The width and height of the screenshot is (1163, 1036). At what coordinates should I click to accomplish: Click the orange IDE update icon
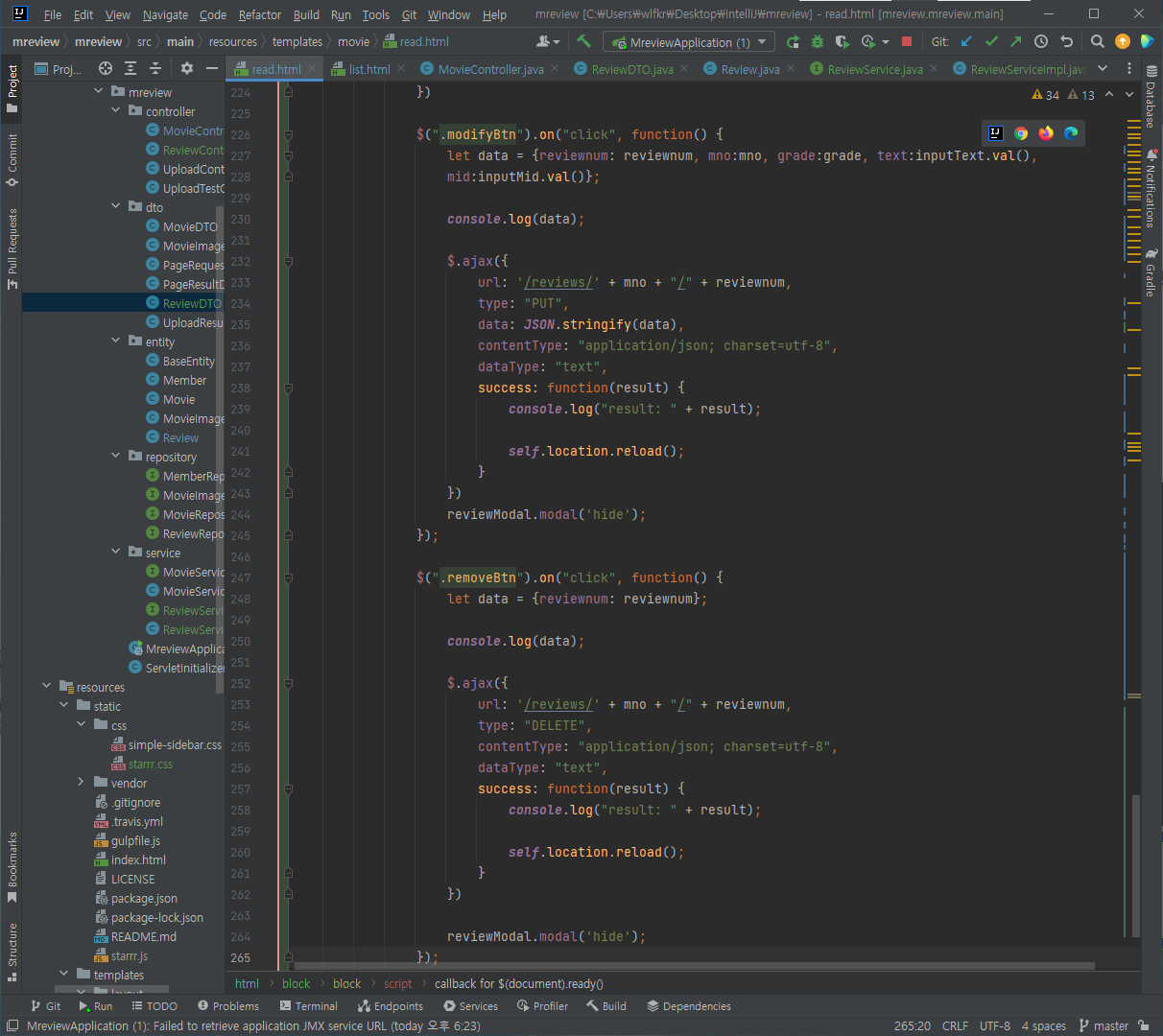[1123, 41]
